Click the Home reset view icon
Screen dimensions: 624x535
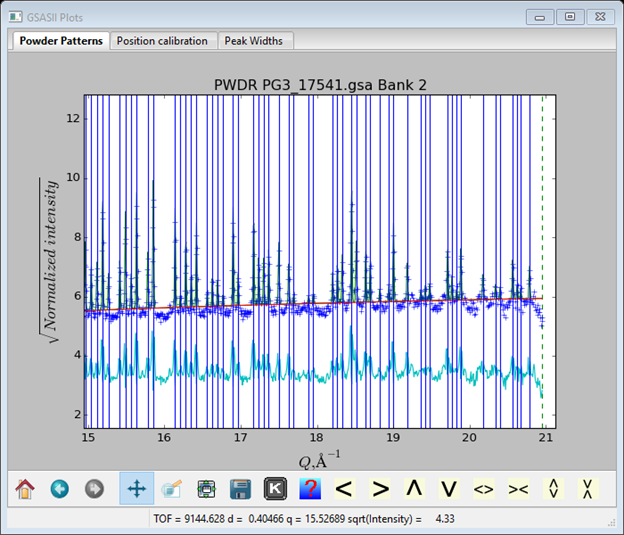coord(25,489)
